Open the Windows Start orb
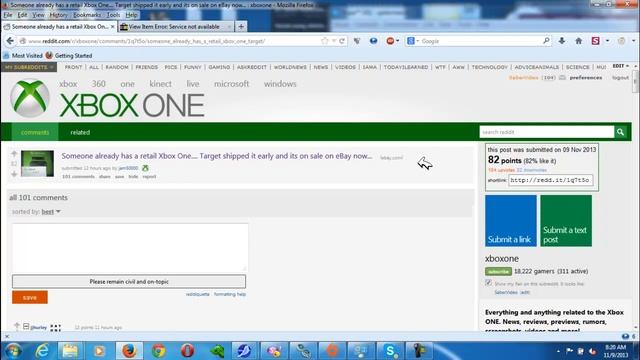Screen dimensions: 640x360 pyautogui.click(x=13, y=351)
